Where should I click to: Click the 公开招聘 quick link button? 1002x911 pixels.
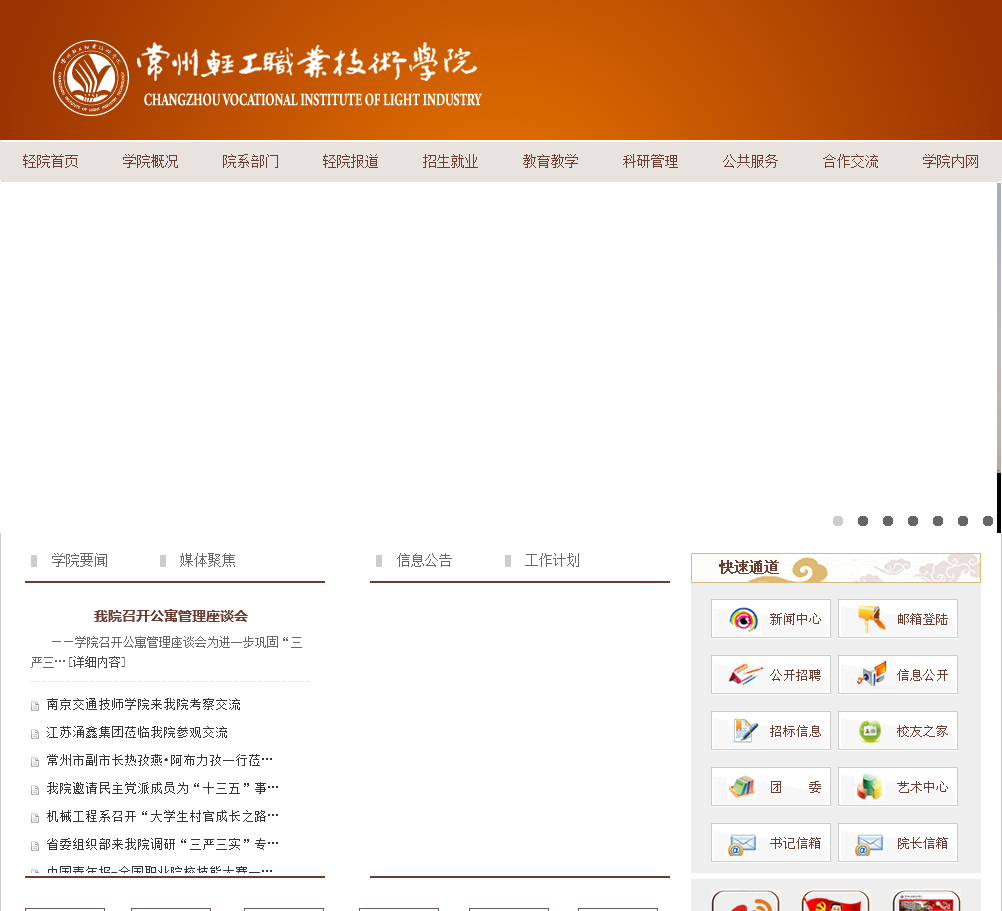click(771, 674)
